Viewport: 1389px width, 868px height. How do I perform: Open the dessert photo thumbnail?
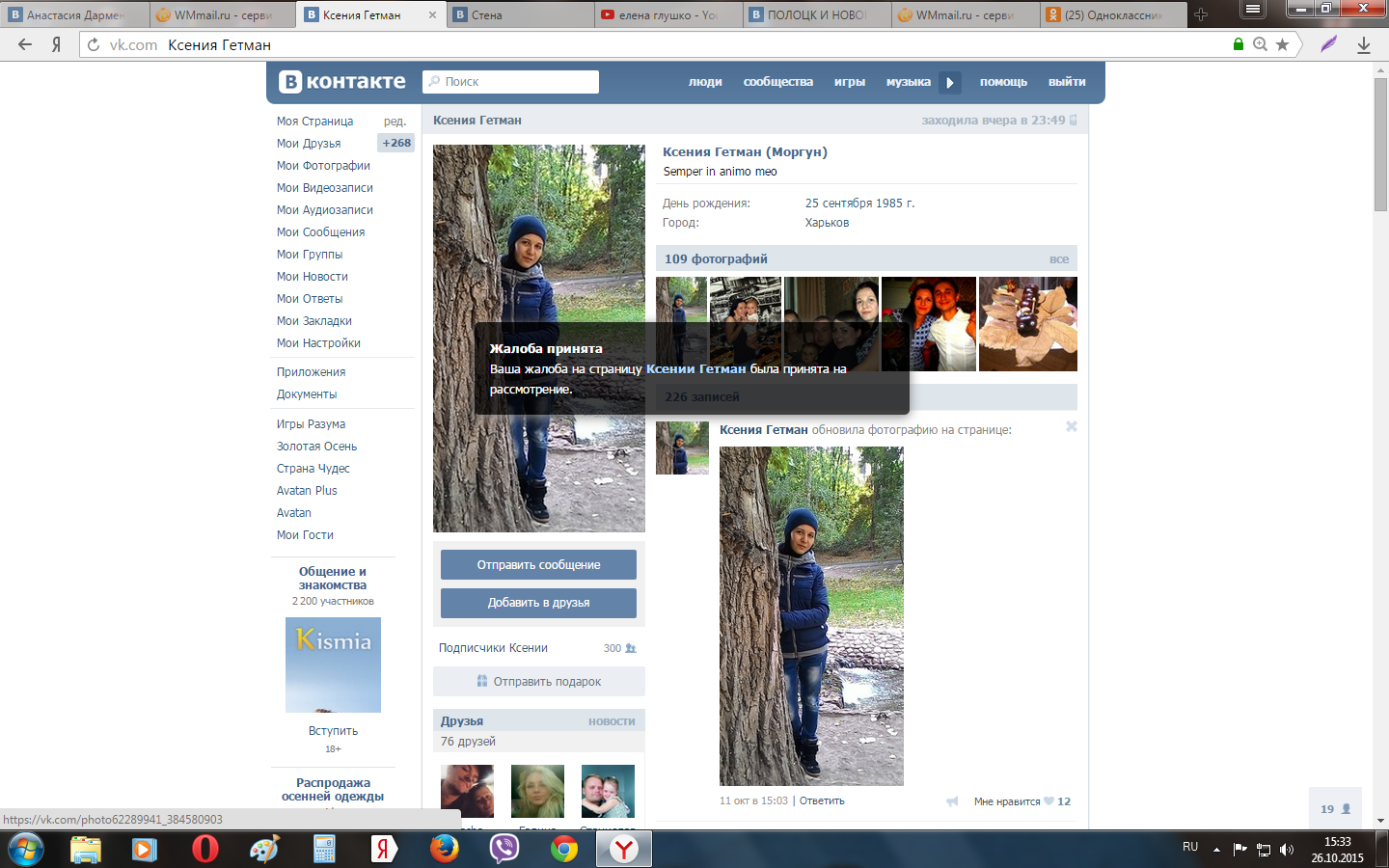[x=1028, y=324]
